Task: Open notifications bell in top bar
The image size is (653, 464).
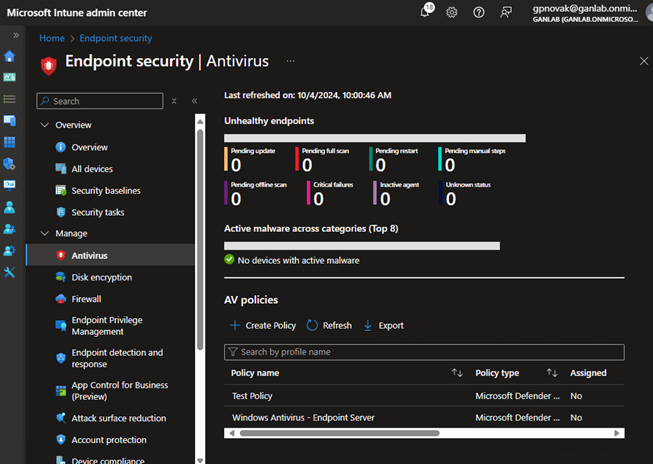Action: pyautogui.click(x=426, y=12)
